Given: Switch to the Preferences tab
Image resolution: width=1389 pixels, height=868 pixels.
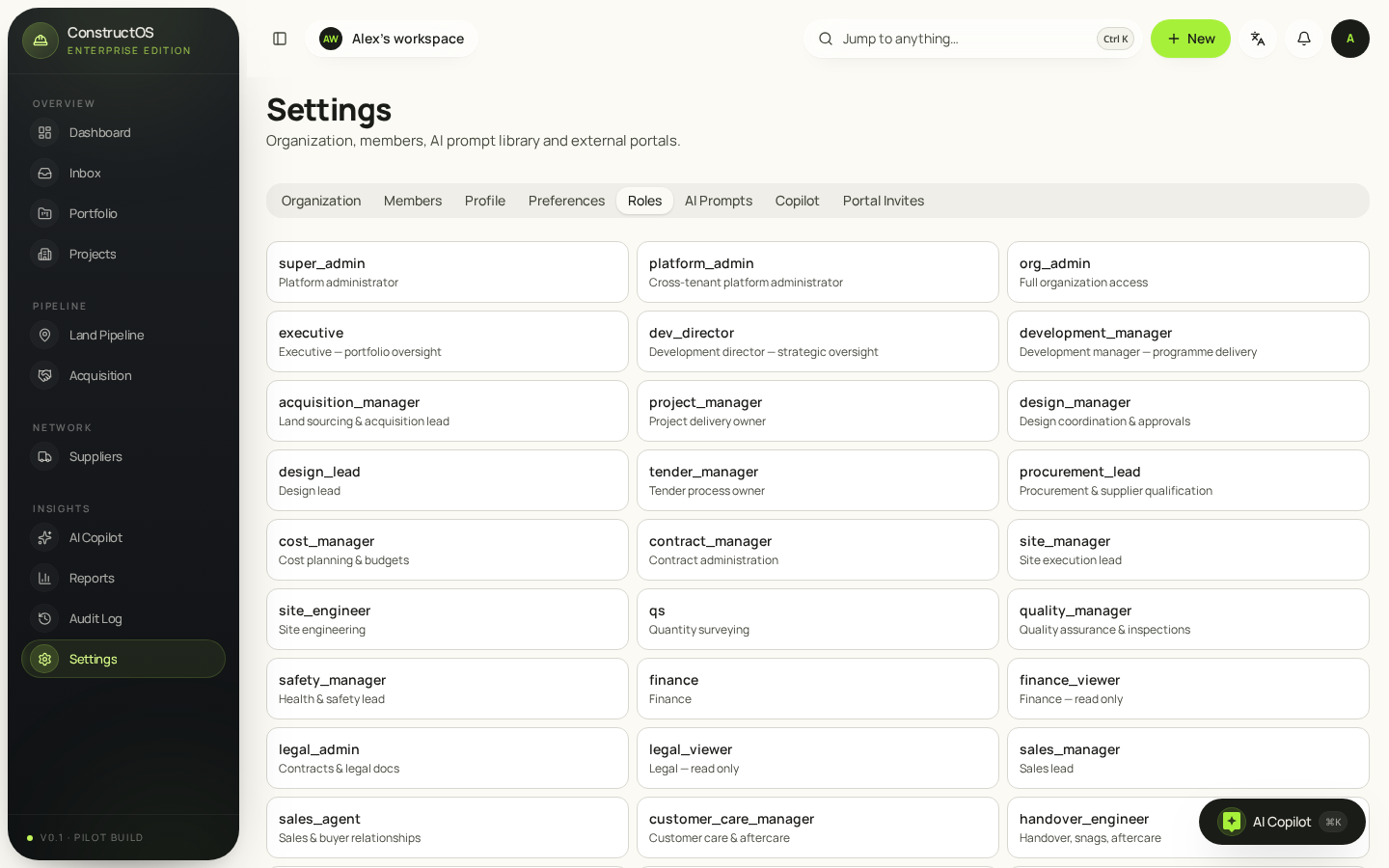Looking at the screenshot, I should (x=566, y=201).
